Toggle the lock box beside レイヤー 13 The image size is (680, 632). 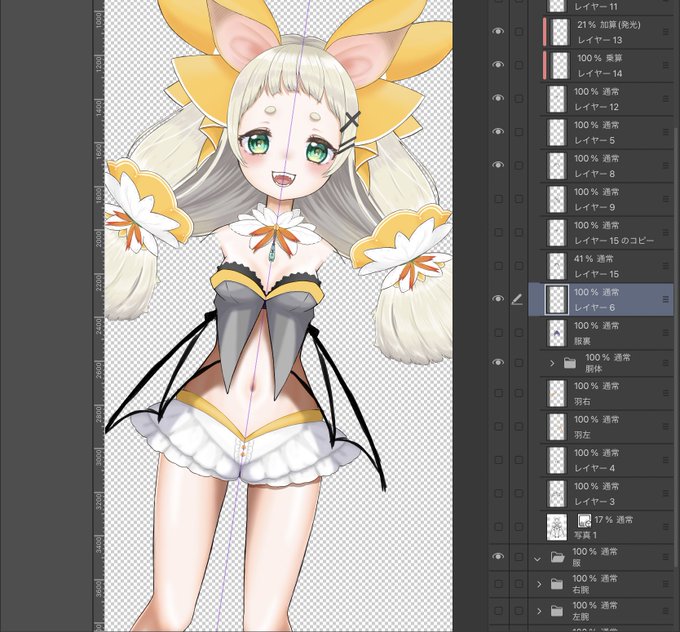(x=519, y=32)
